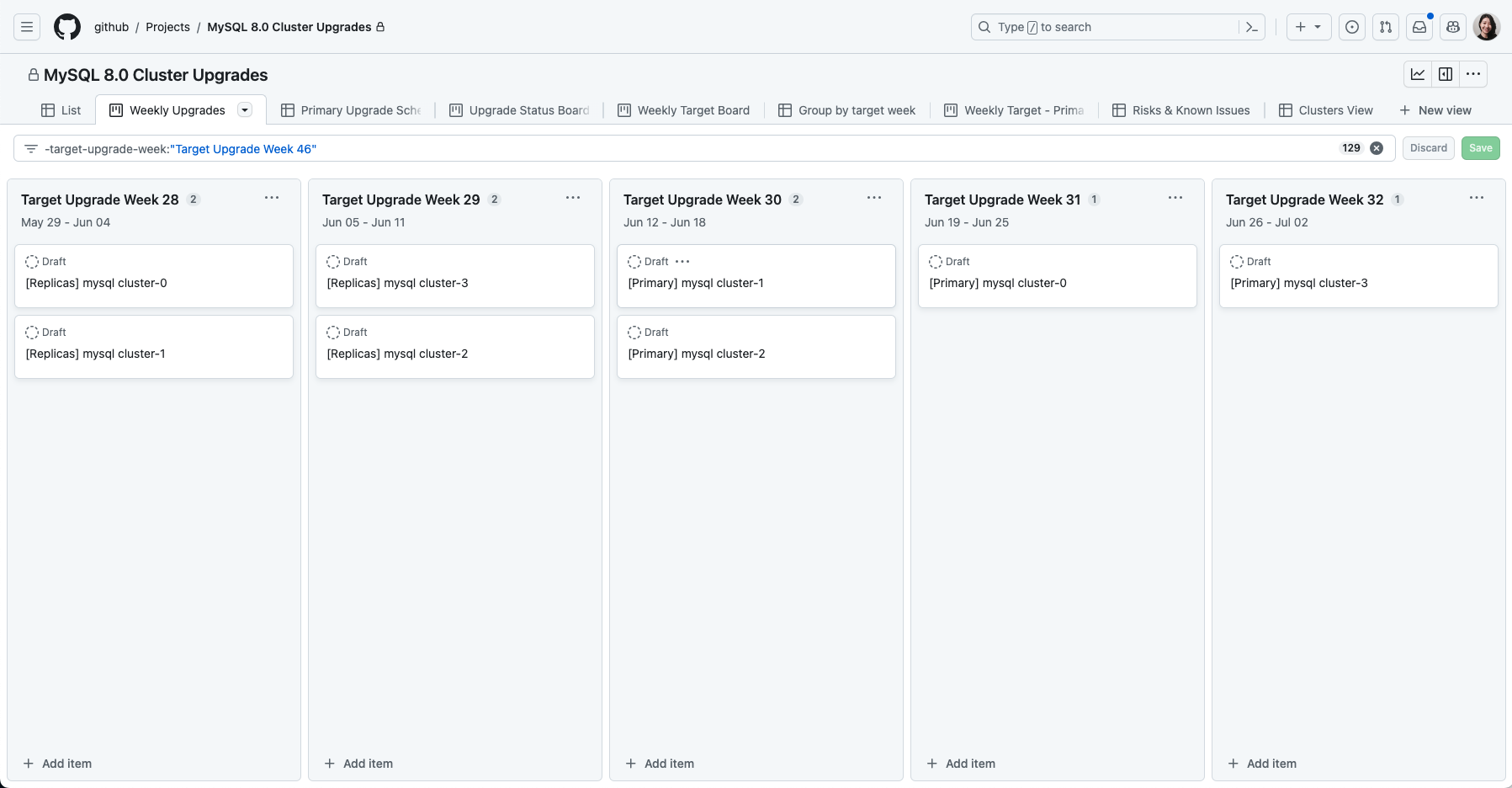Switch to the List view tab
This screenshot has width=1512, height=788.
61,110
